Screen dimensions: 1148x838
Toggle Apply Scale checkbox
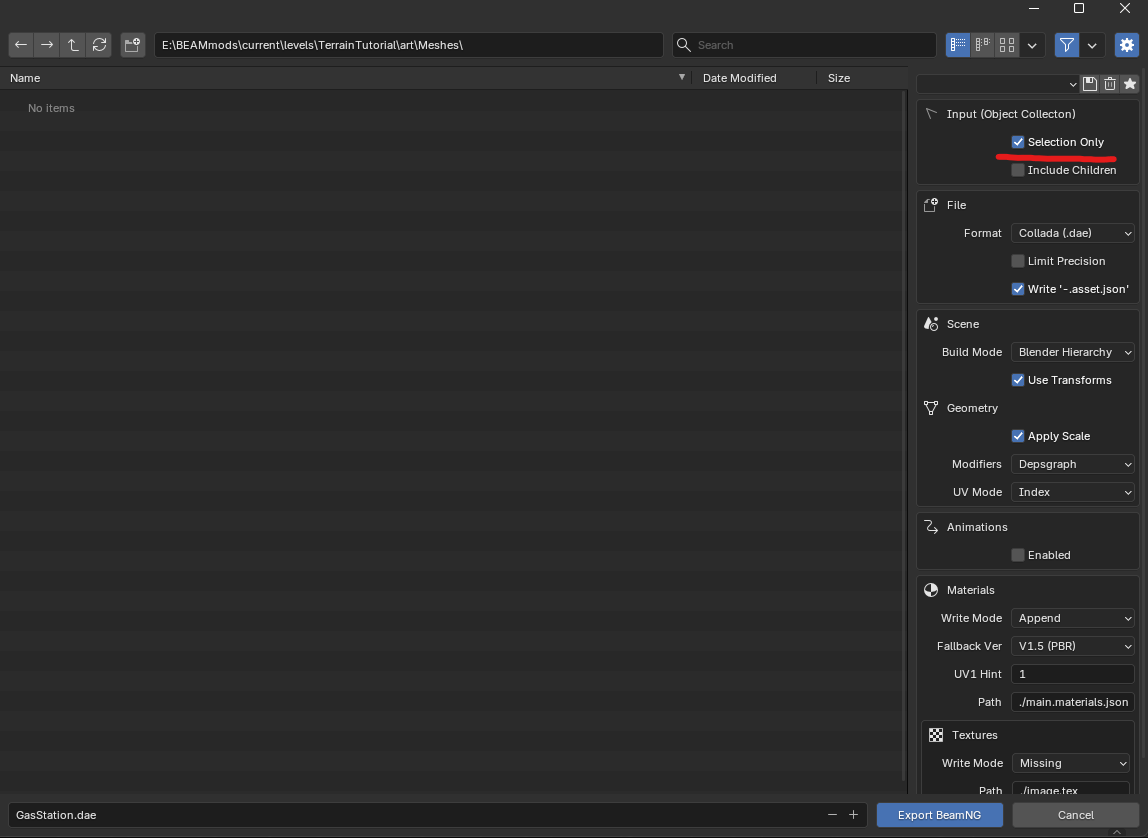coord(1018,436)
